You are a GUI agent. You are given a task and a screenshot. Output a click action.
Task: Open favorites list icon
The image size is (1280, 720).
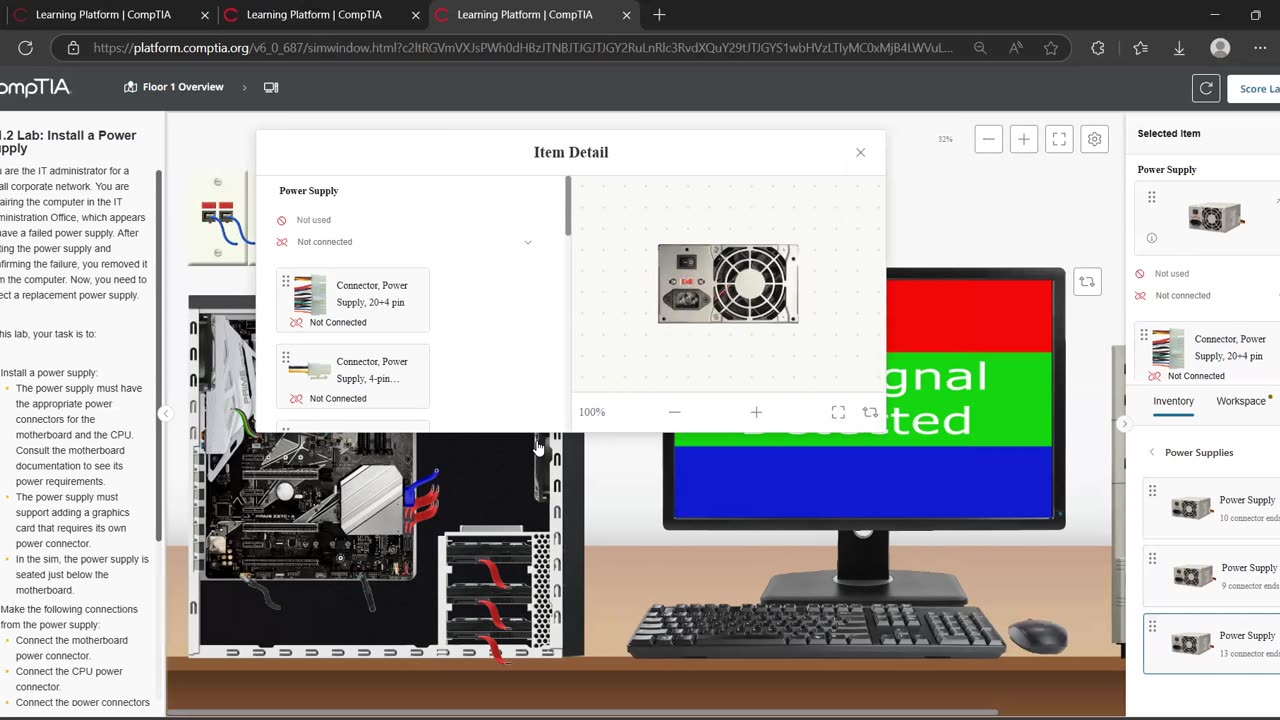pyautogui.click(x=1141, y=48)
